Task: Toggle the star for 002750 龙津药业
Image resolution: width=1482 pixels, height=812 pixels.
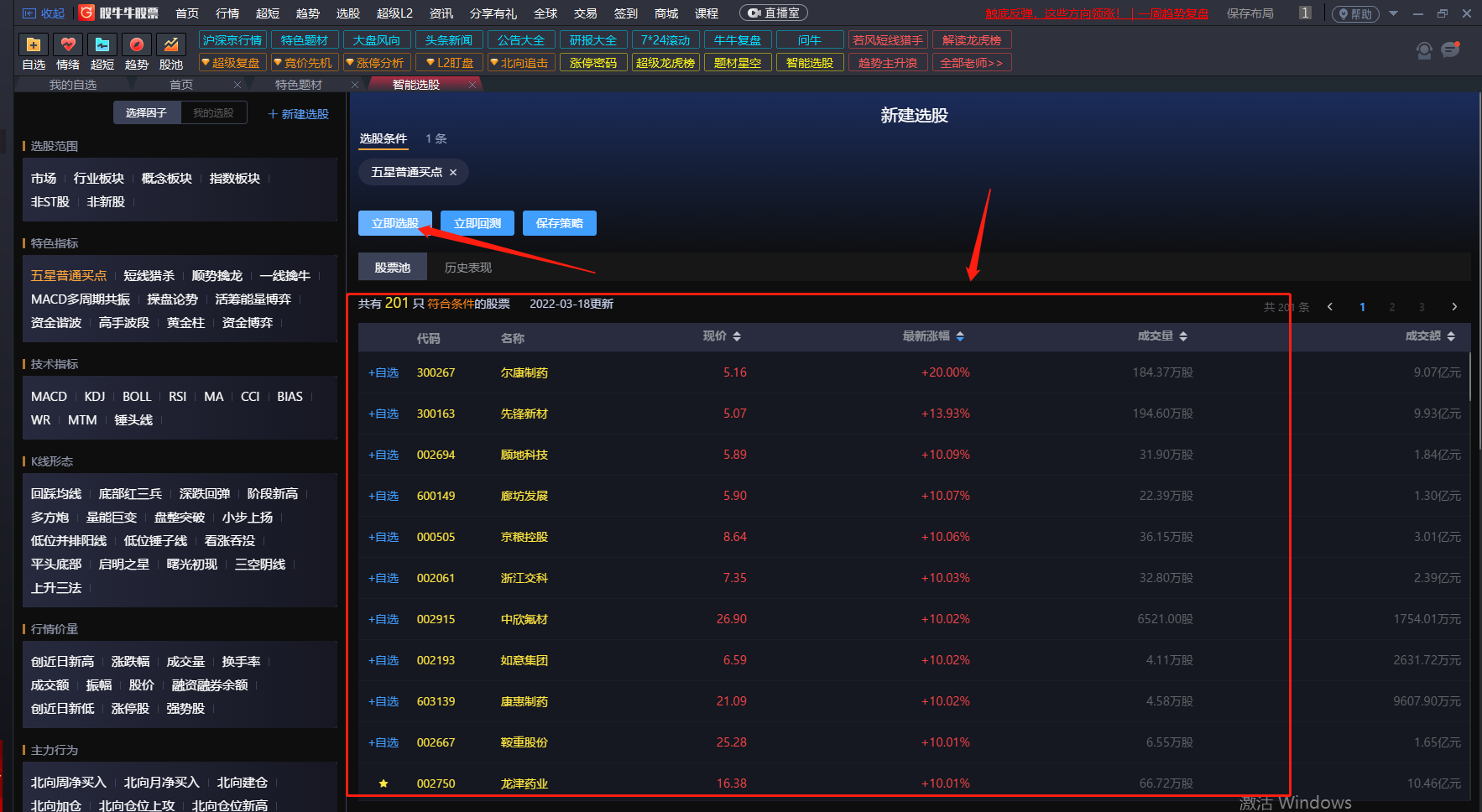Action: (384, 783)
